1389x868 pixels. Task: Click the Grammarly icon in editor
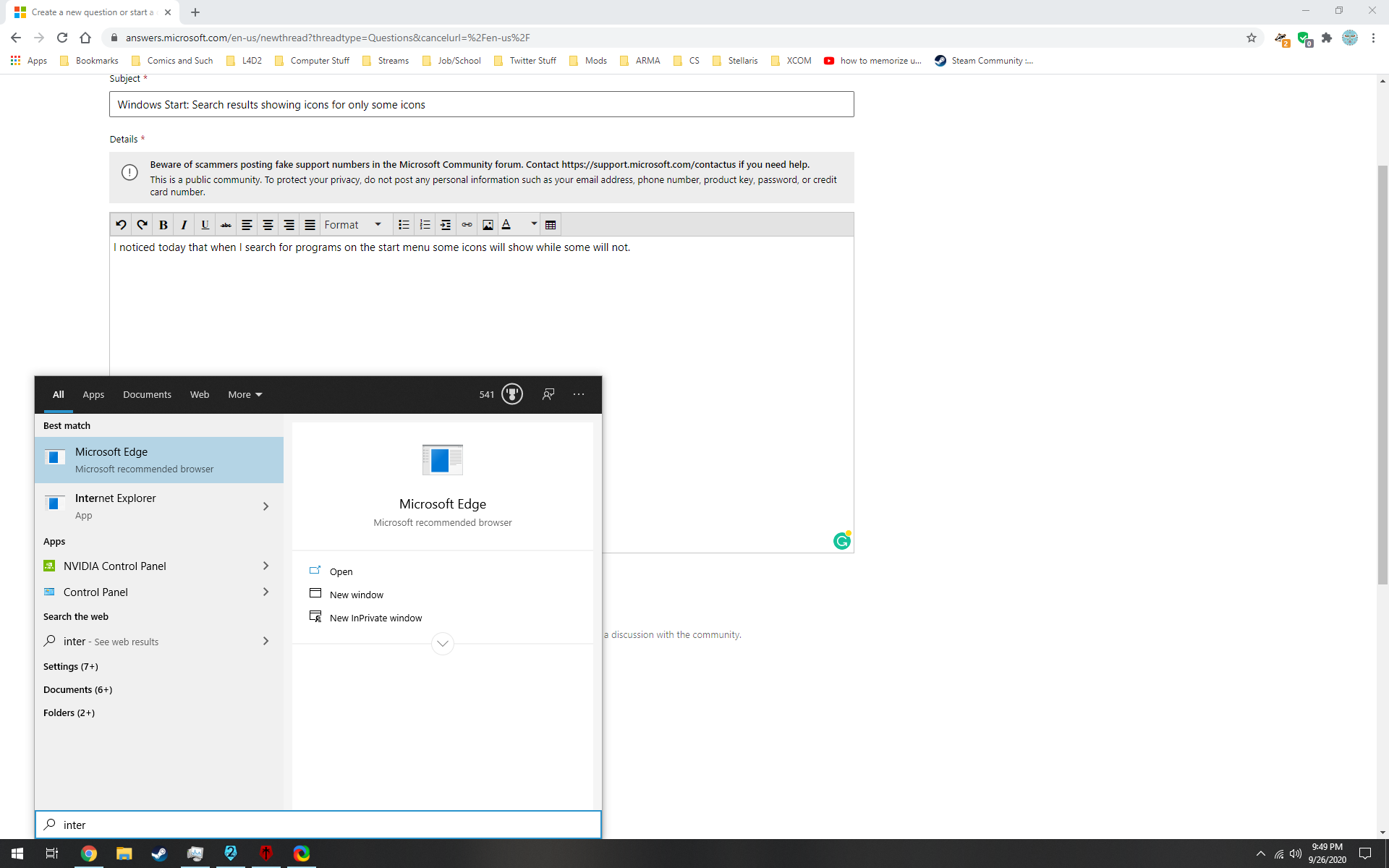click(x=842, y=540)
